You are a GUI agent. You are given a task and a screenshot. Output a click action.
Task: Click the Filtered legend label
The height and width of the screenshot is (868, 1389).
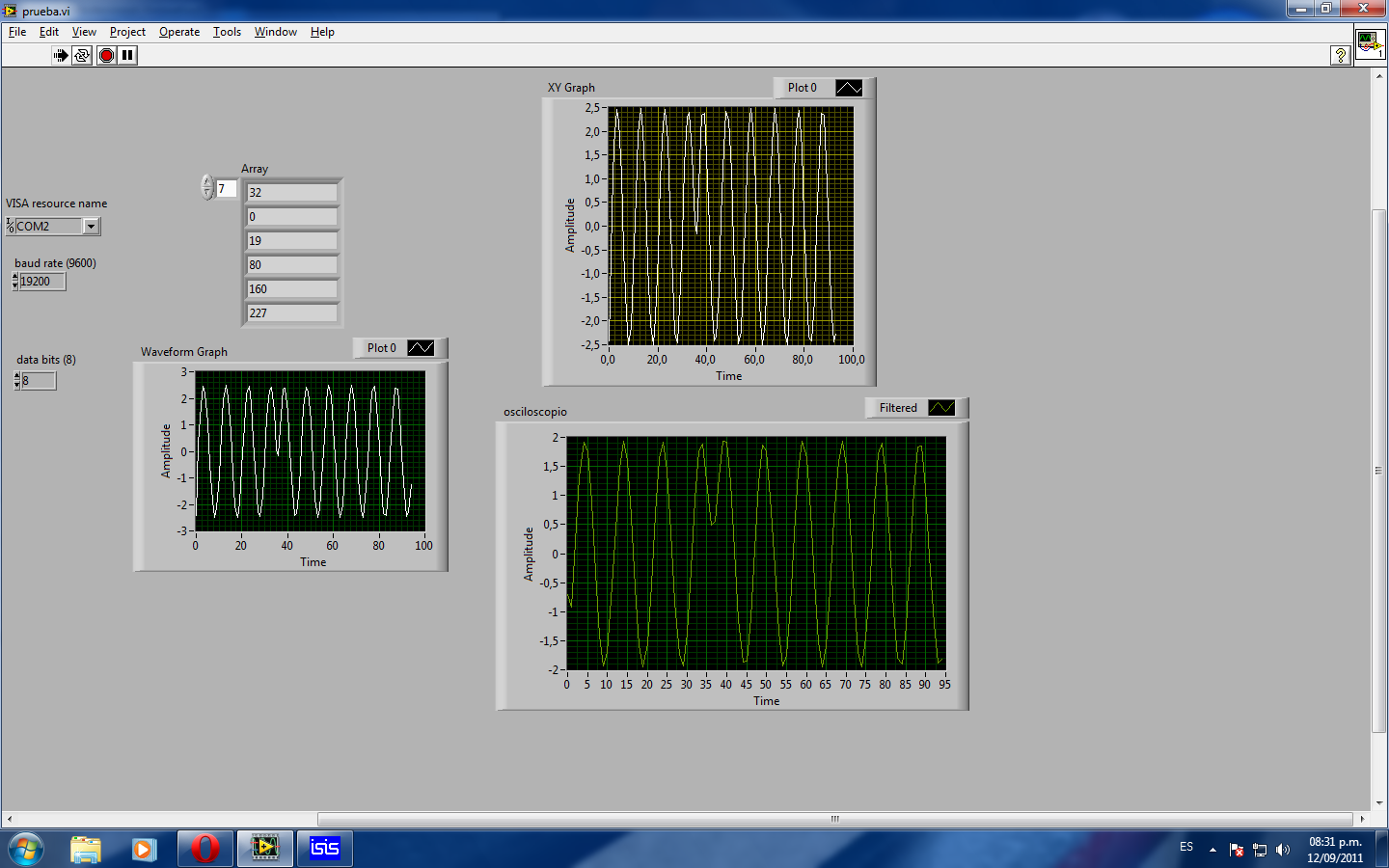click(898, 408)
